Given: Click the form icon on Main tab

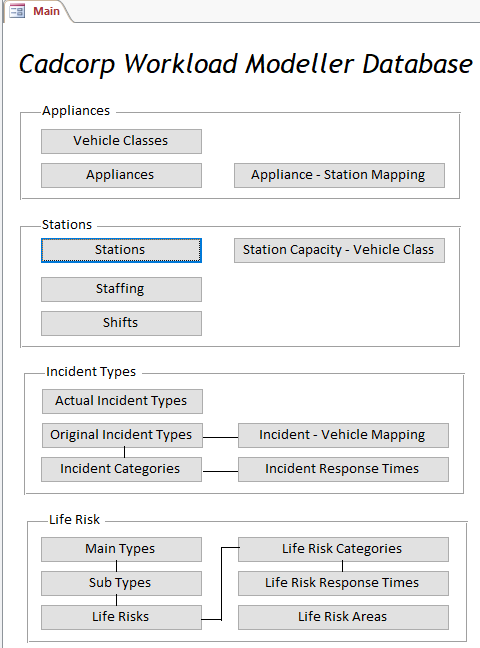Looking at the screenshot, I should (x=17, y=11).
